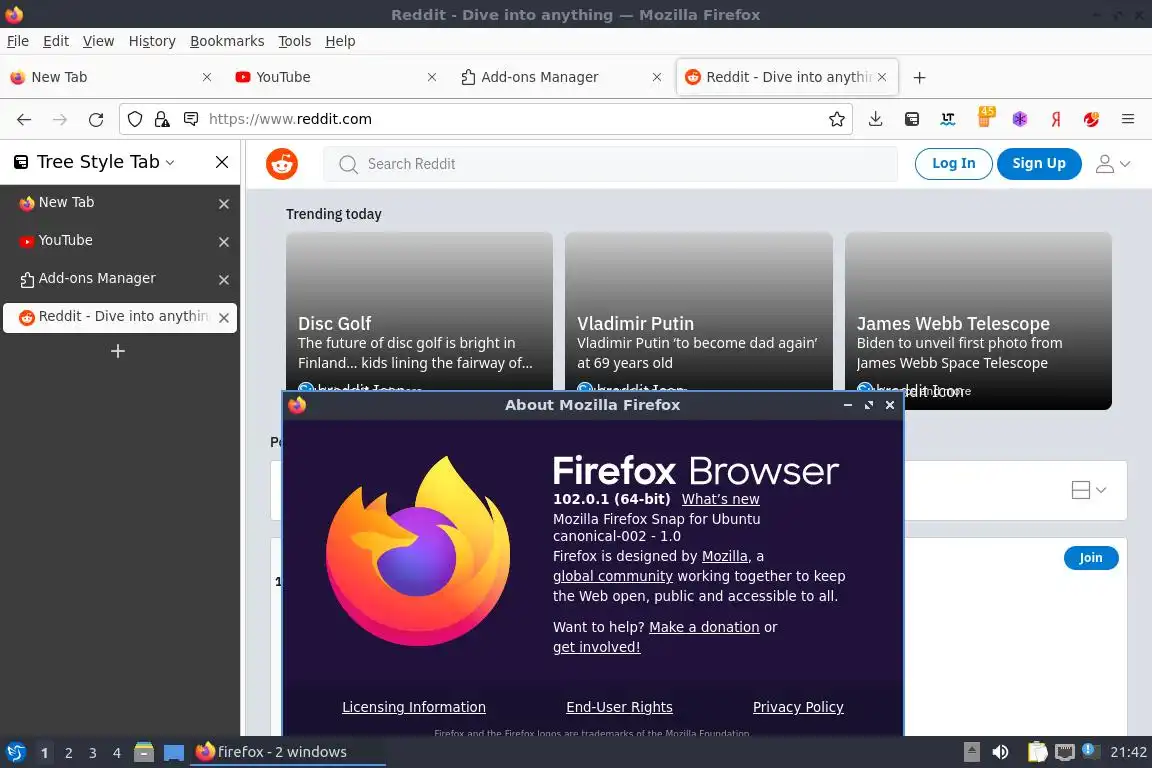Open the Help menu
1152x768 pixels.
[340, 41]
